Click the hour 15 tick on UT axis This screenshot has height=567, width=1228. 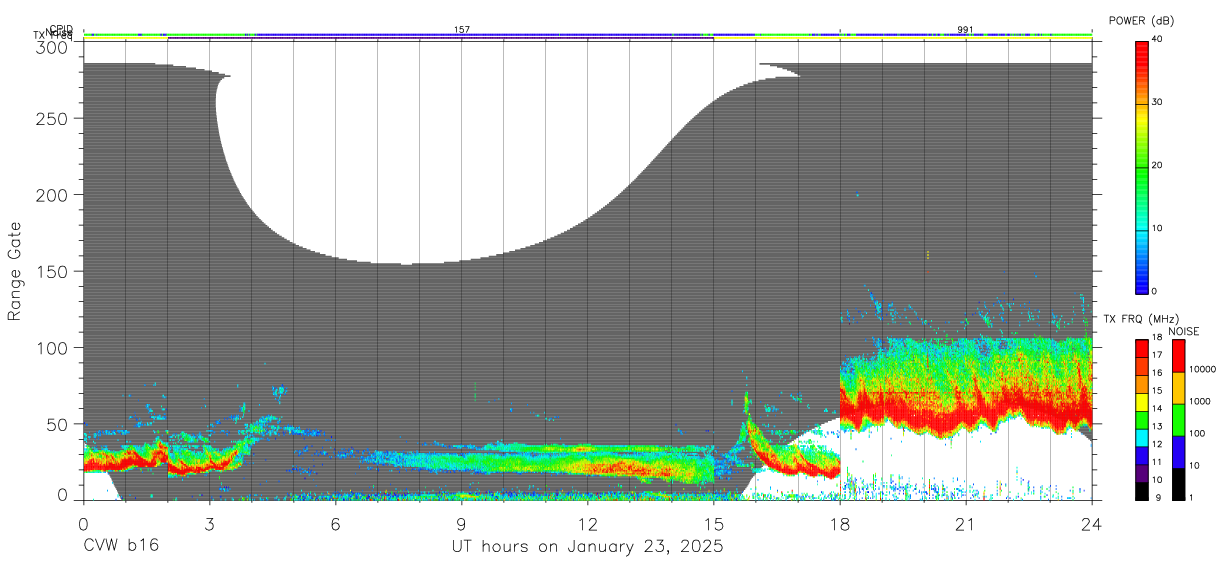click(713, 523)
